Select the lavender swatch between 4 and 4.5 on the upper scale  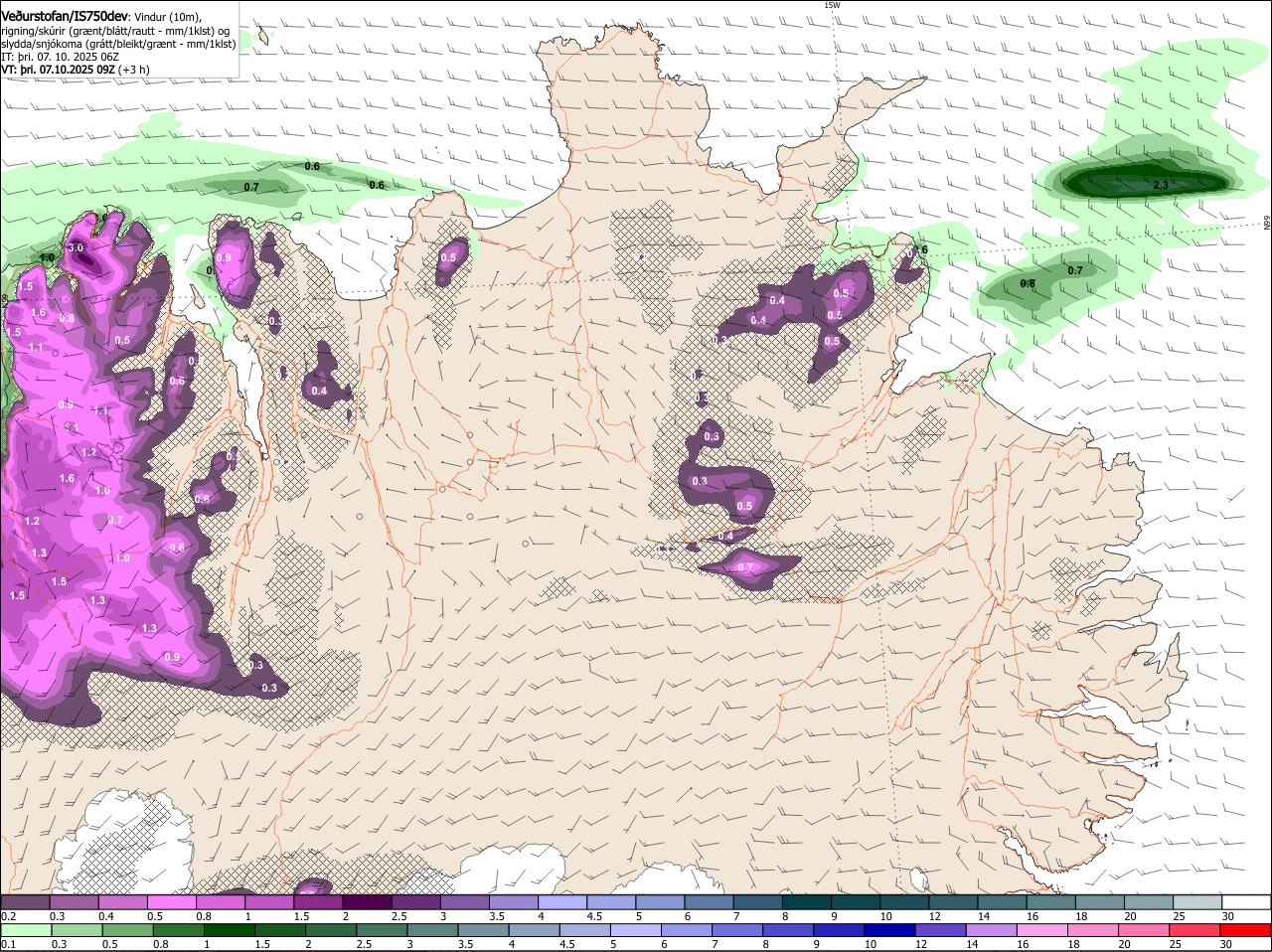pyautogui.click(x=562, y=901)
